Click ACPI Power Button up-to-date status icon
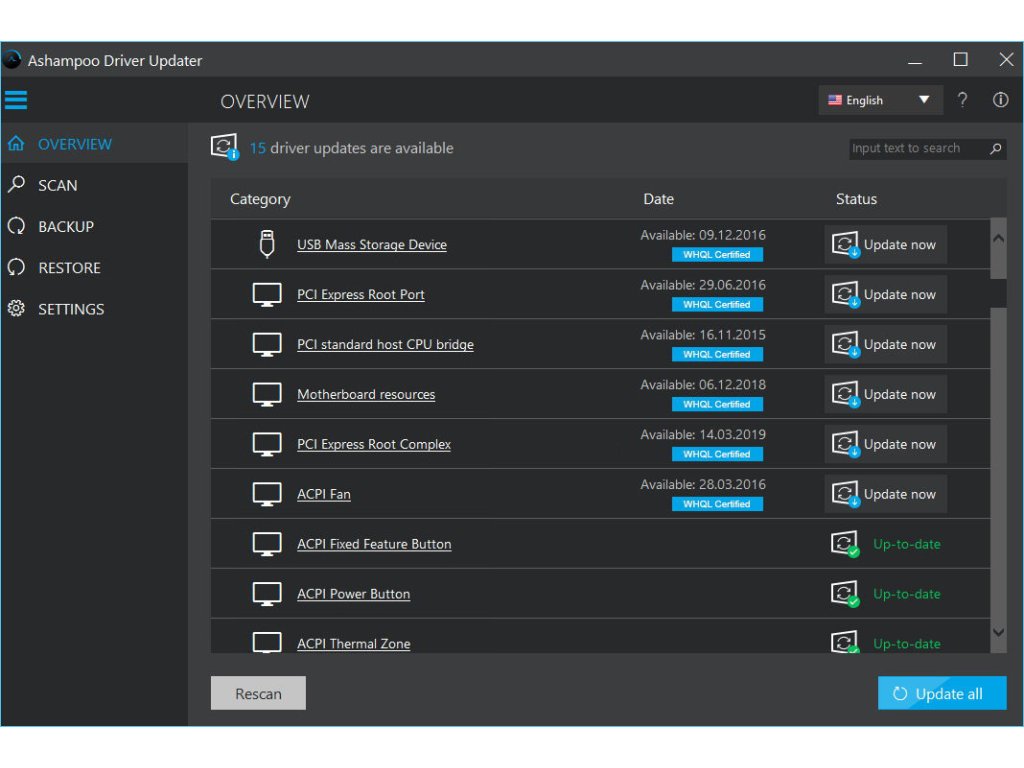 pos(845,594)
